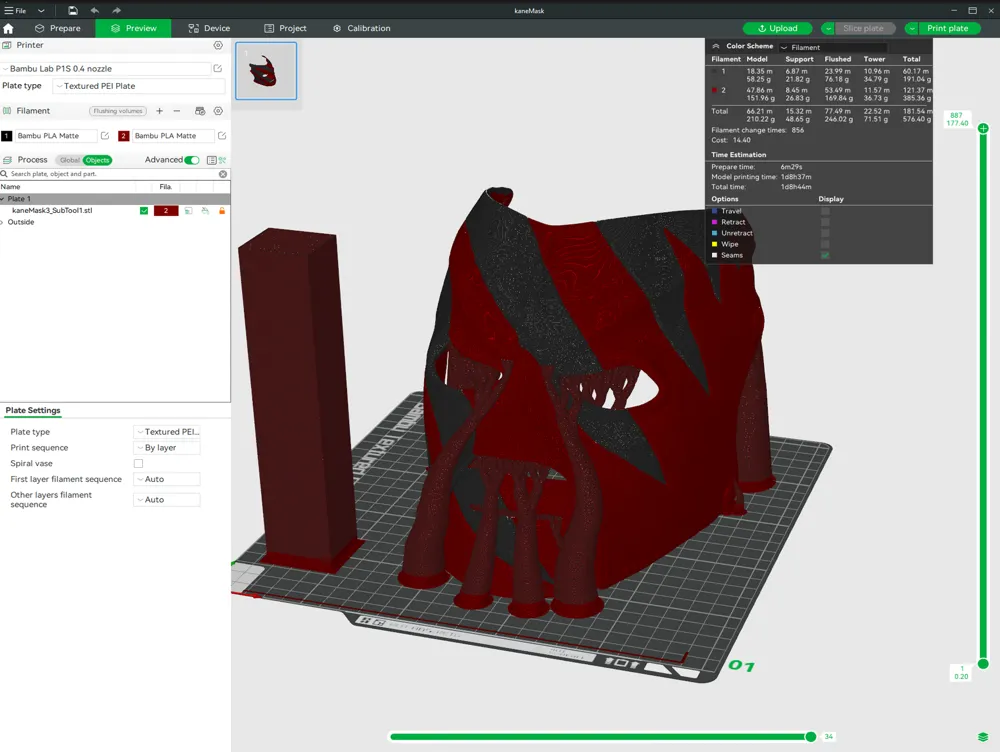
Task: Click the Print plate button
Action: pyautogui.click(x=948, y=28)
